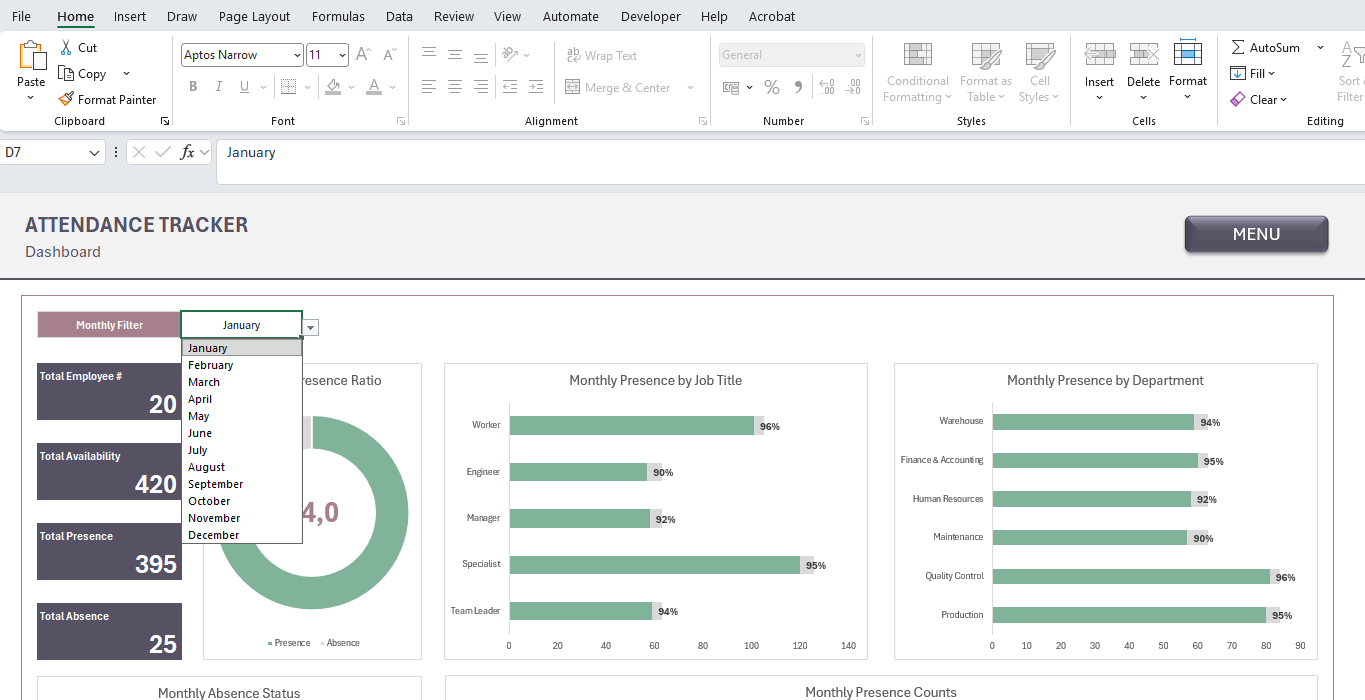
Task: Click the Fill Color paint bucket
Action: [333, 87]
